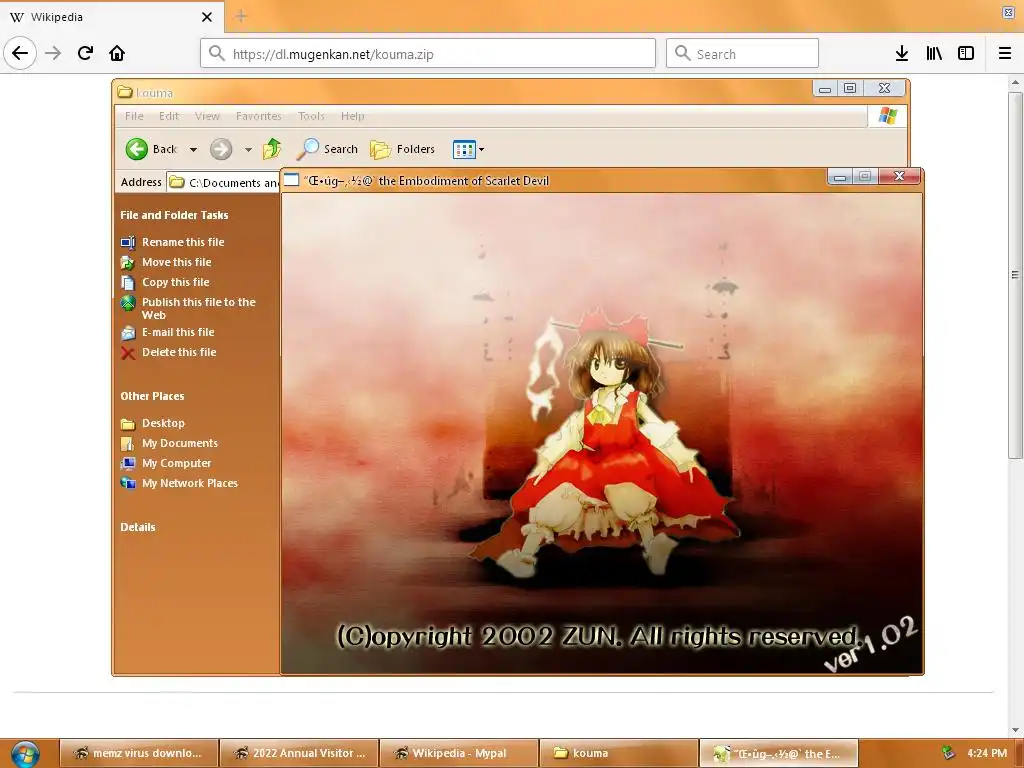Switch to memz virus download taskbar item
This screenshot has height=768, width=1024.
pos(139,753)
